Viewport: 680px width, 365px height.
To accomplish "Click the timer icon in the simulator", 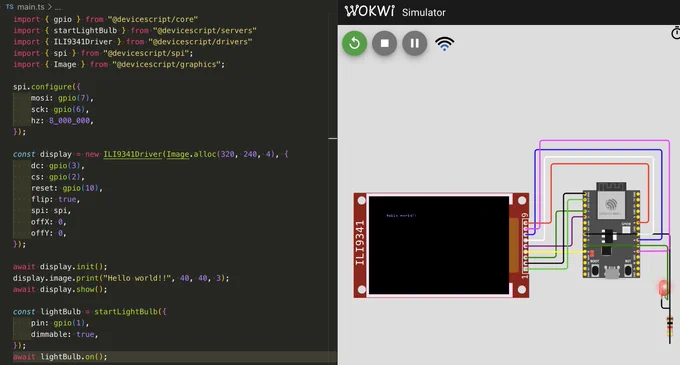I will 676,33.
